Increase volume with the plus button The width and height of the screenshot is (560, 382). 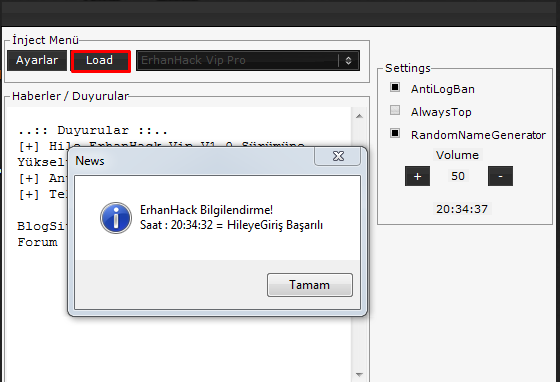click(418, 176)
